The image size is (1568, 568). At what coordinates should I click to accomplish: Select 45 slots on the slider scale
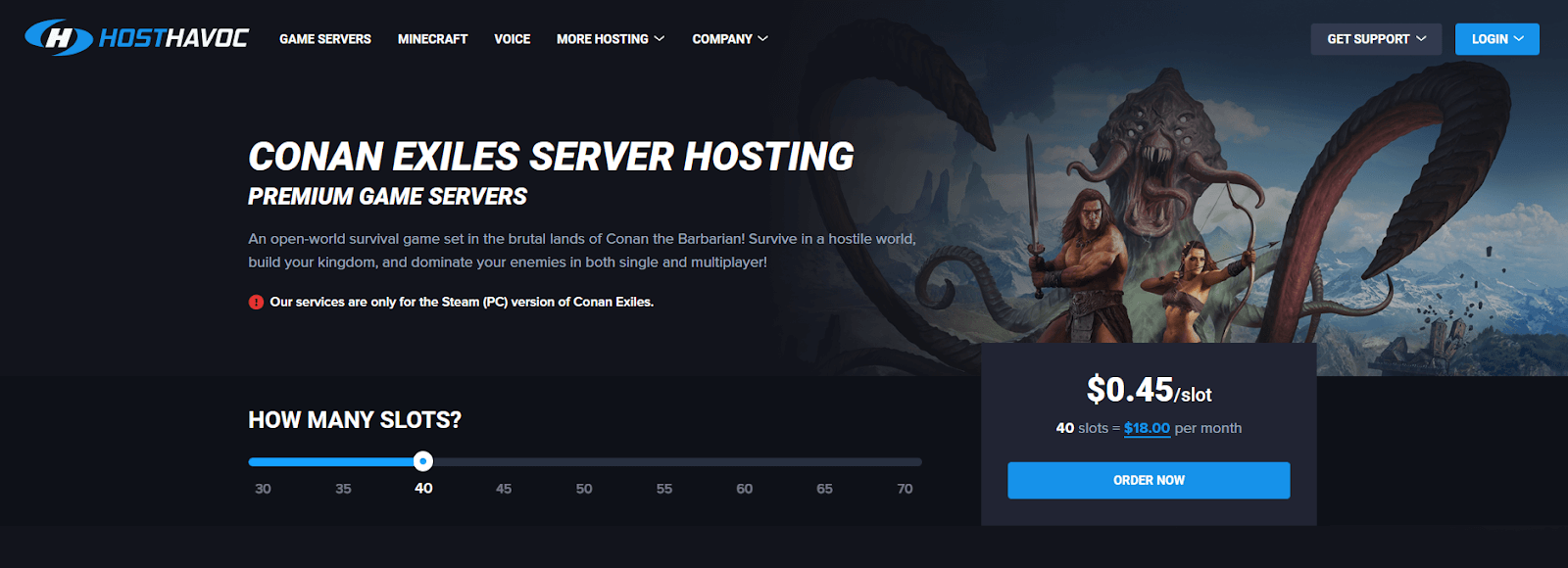coord(504,489)
